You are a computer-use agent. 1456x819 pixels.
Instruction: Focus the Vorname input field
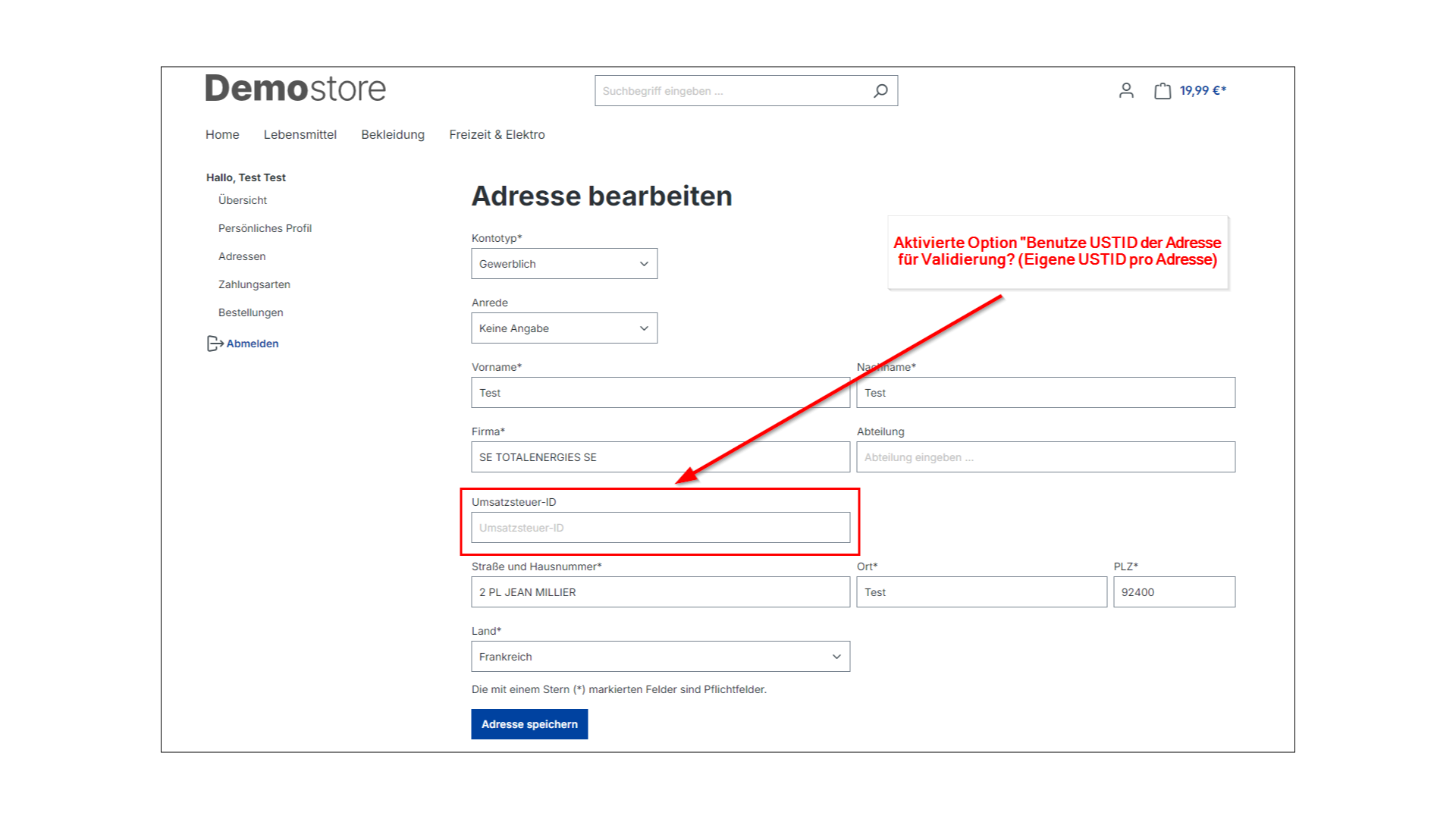661,393
